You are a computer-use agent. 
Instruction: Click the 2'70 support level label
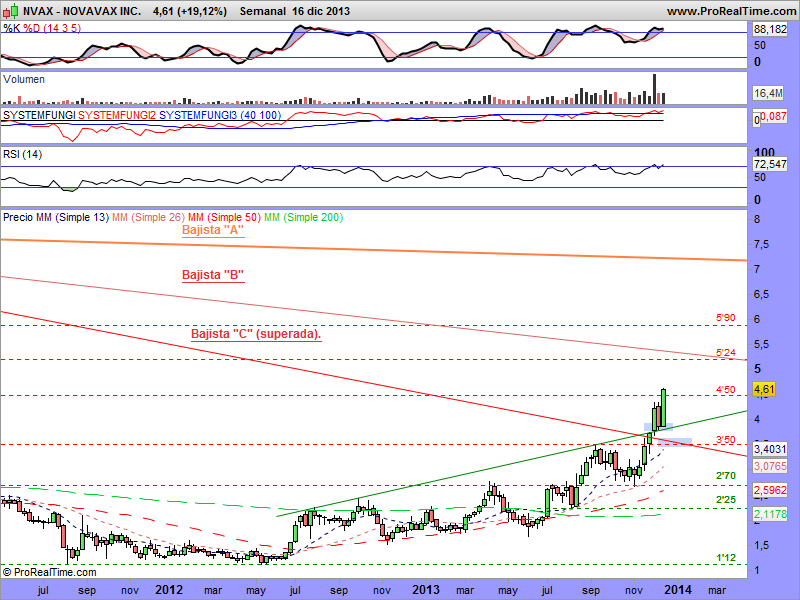[x=726, y=476]
